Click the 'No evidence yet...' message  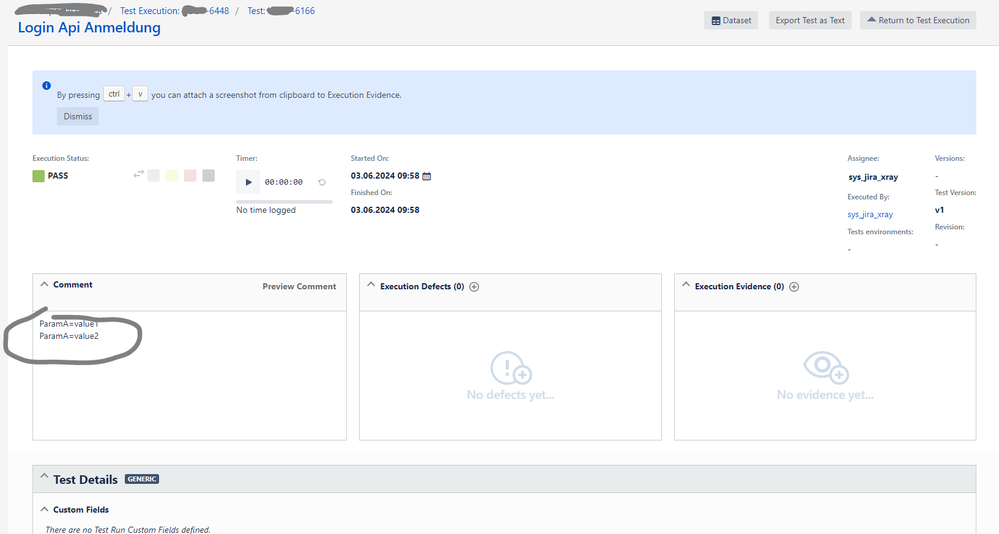pos(825,395)
